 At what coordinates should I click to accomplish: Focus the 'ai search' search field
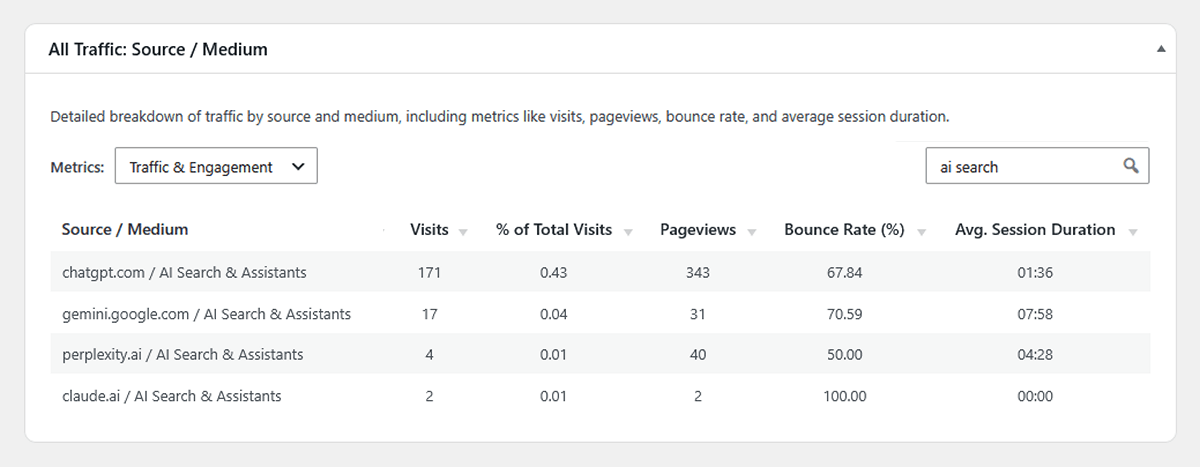click(x=1037, y=167)
